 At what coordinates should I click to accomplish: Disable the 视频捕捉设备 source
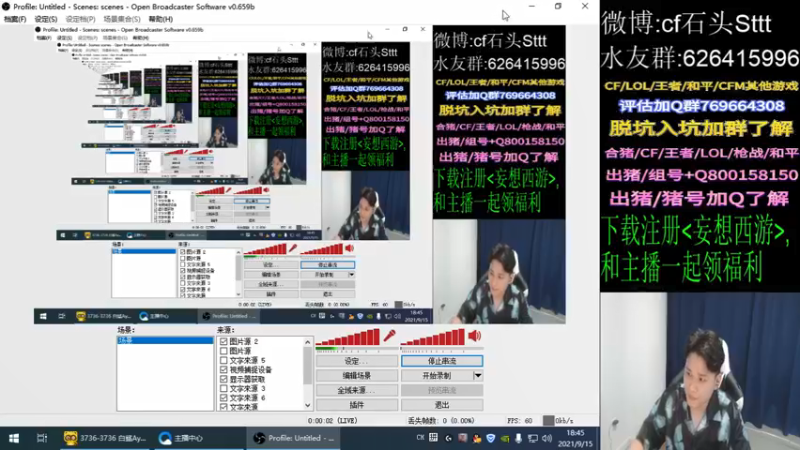tap(223, 369)
